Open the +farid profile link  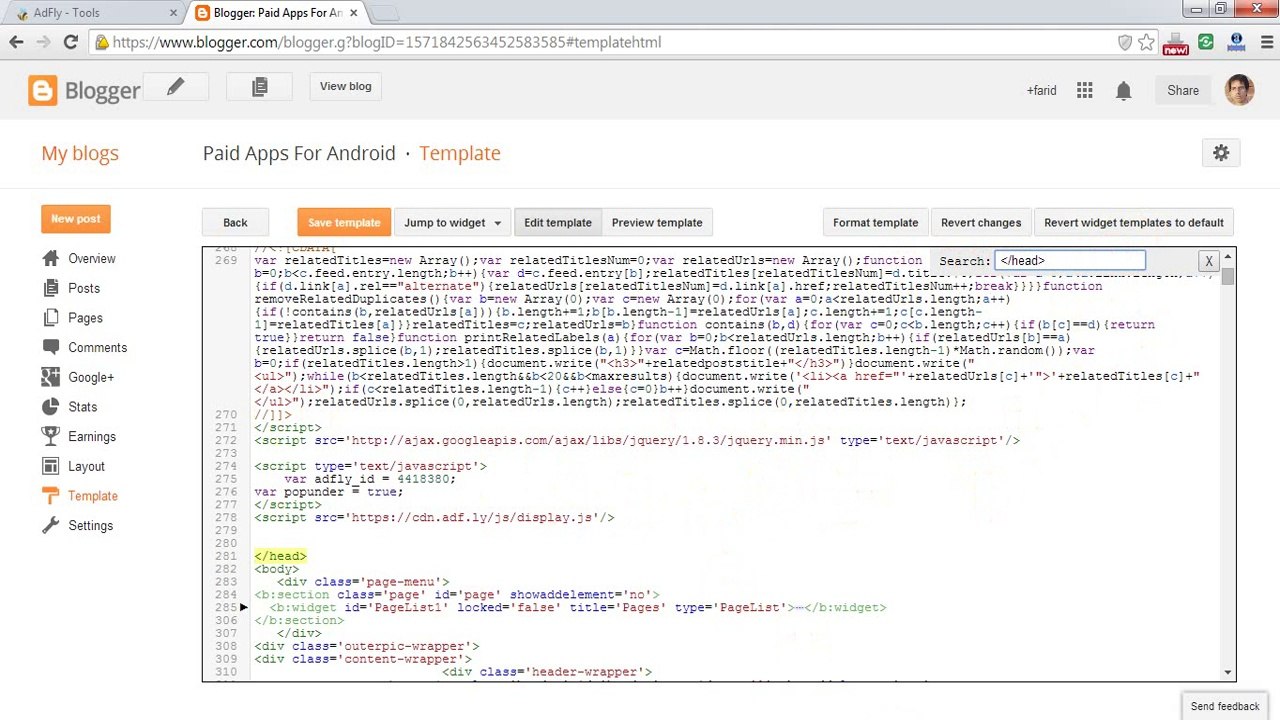click(1041, 90)
